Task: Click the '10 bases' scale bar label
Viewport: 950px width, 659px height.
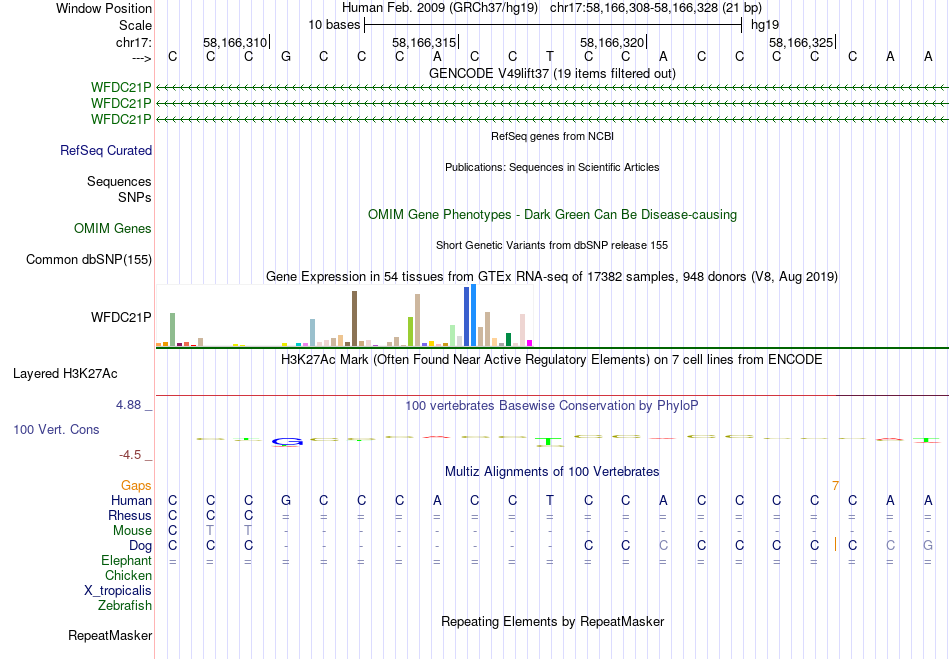Action: pyautogui.click(x=334, y=25)
